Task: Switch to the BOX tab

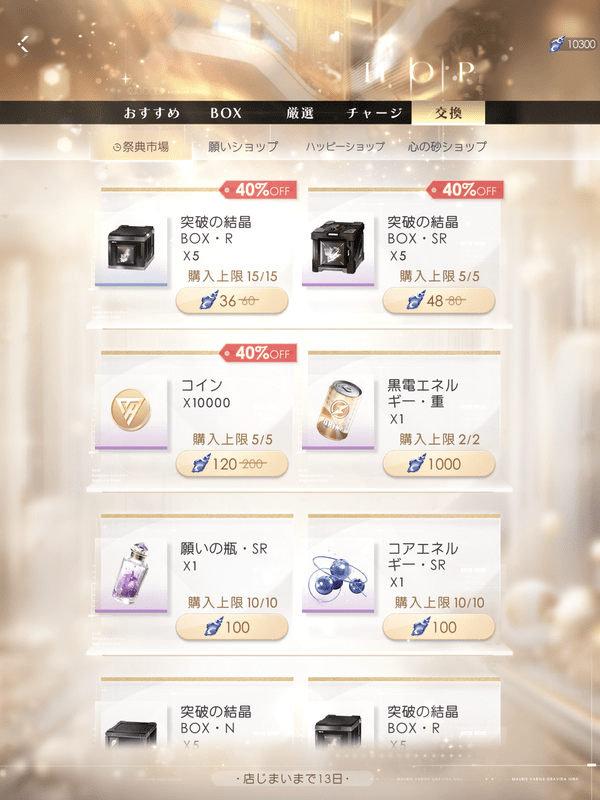Action: tap(226, 113)
